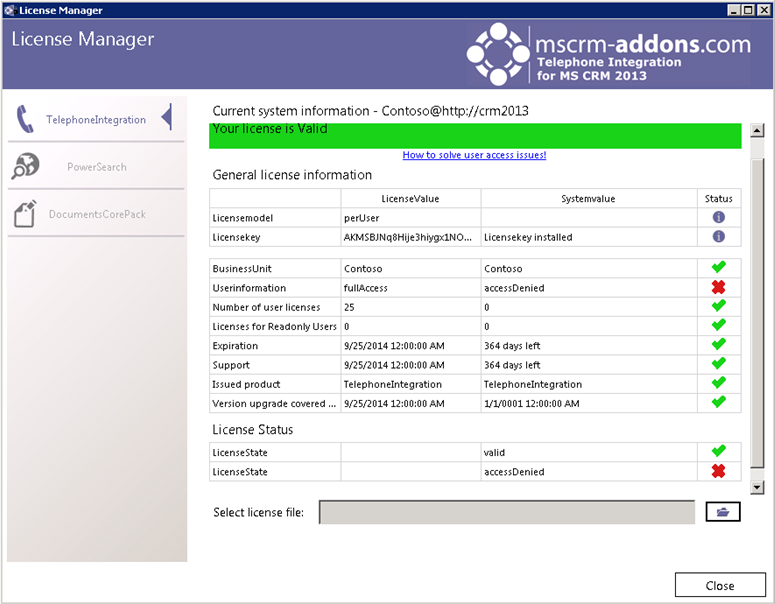
Task: Click the 'Your license is Valid' green banner
Action: (474, 135)
